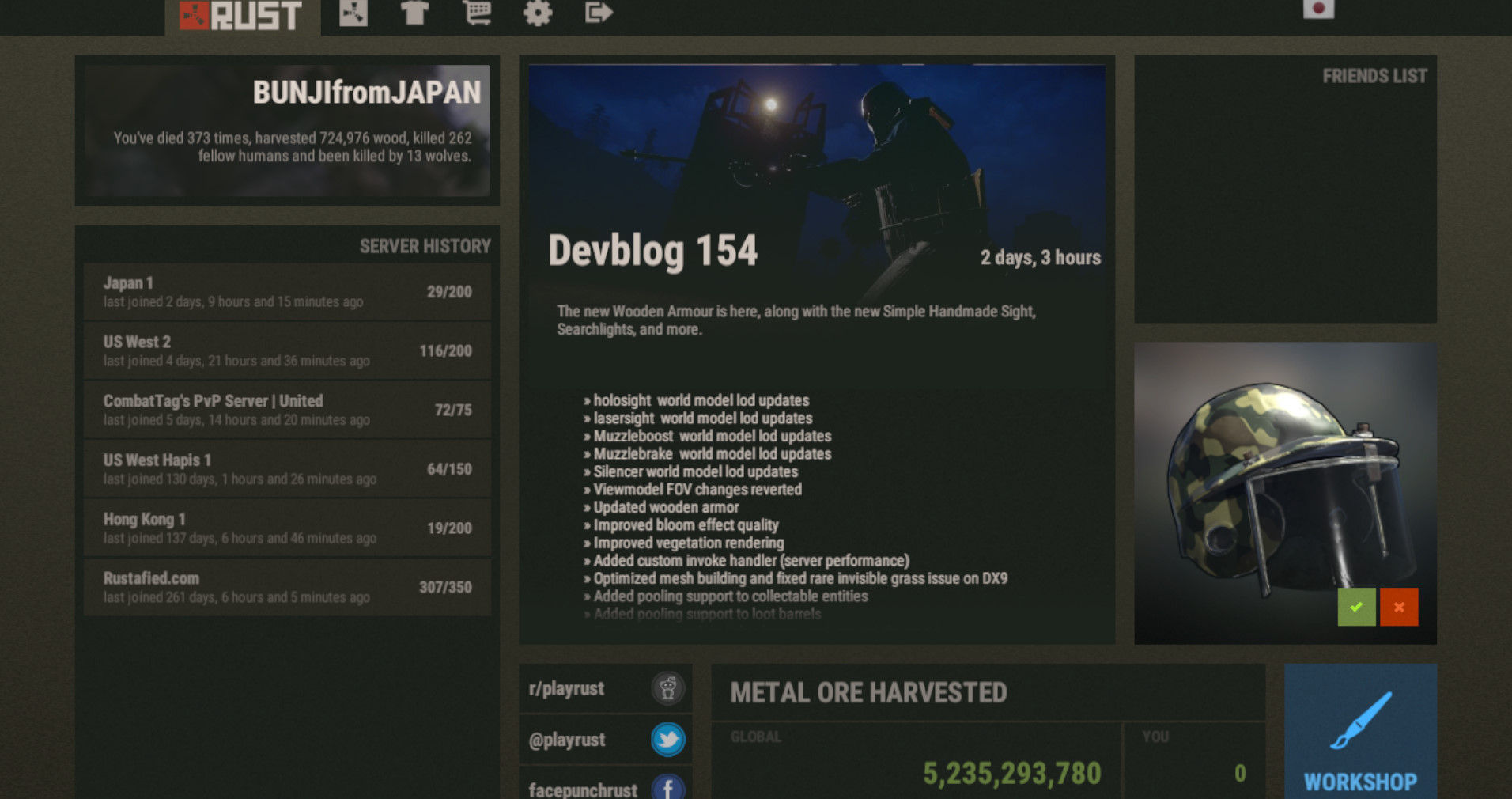
Task: Click the 2 days, 3 hours timestamp
Action: tap(1041, 257)
